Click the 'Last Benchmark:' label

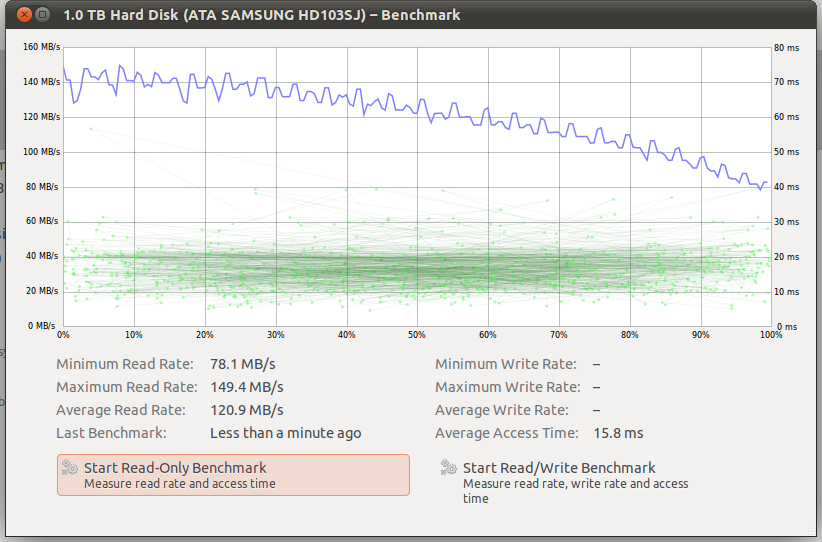click(x=111, y=433)
